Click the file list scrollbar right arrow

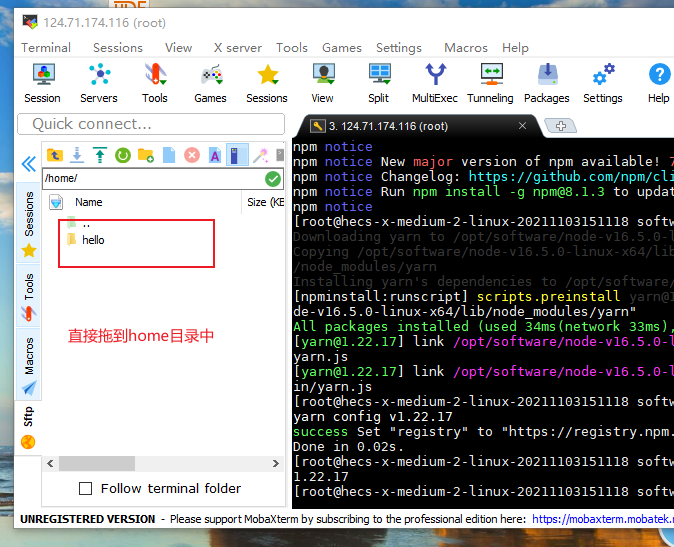276,464
